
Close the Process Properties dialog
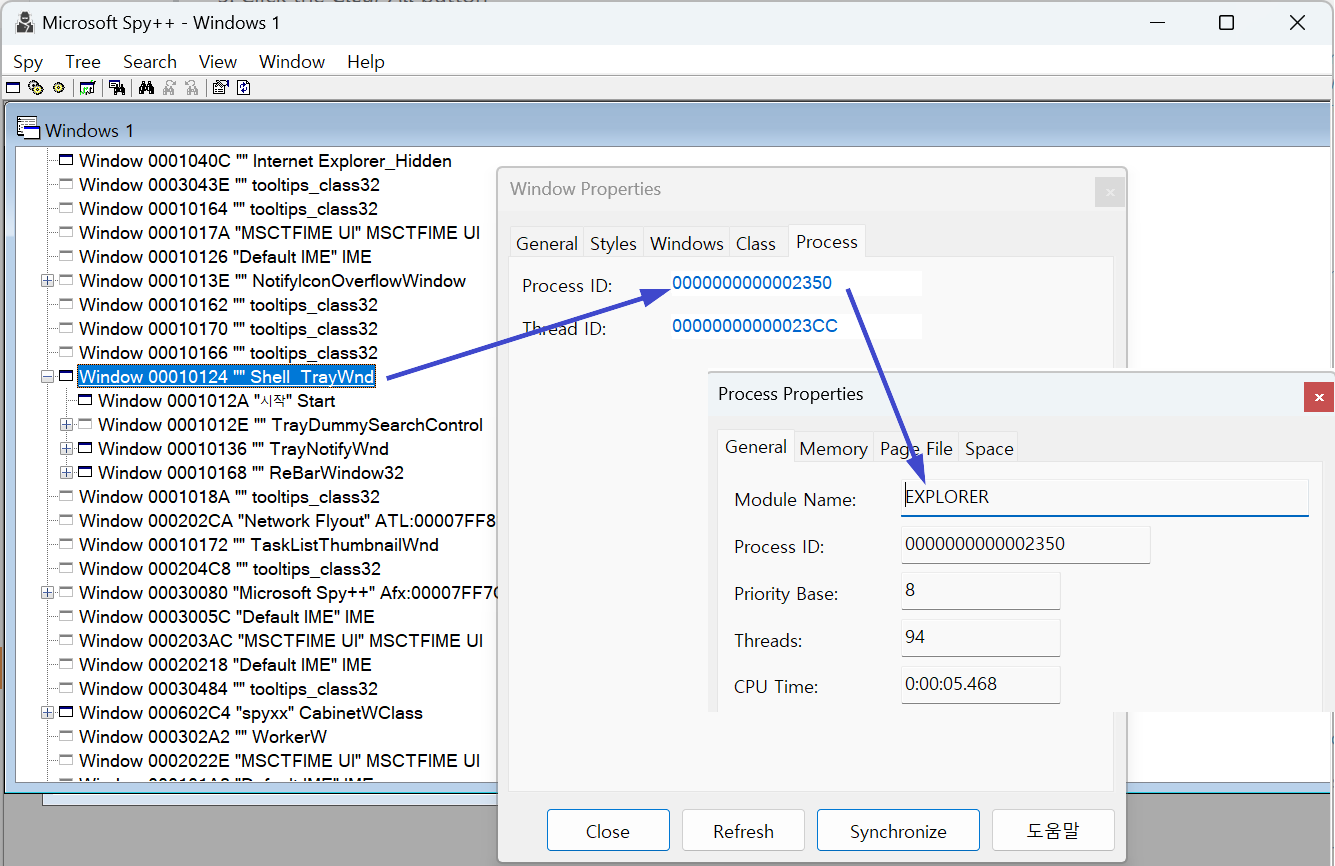click(x=1319, y=397)
